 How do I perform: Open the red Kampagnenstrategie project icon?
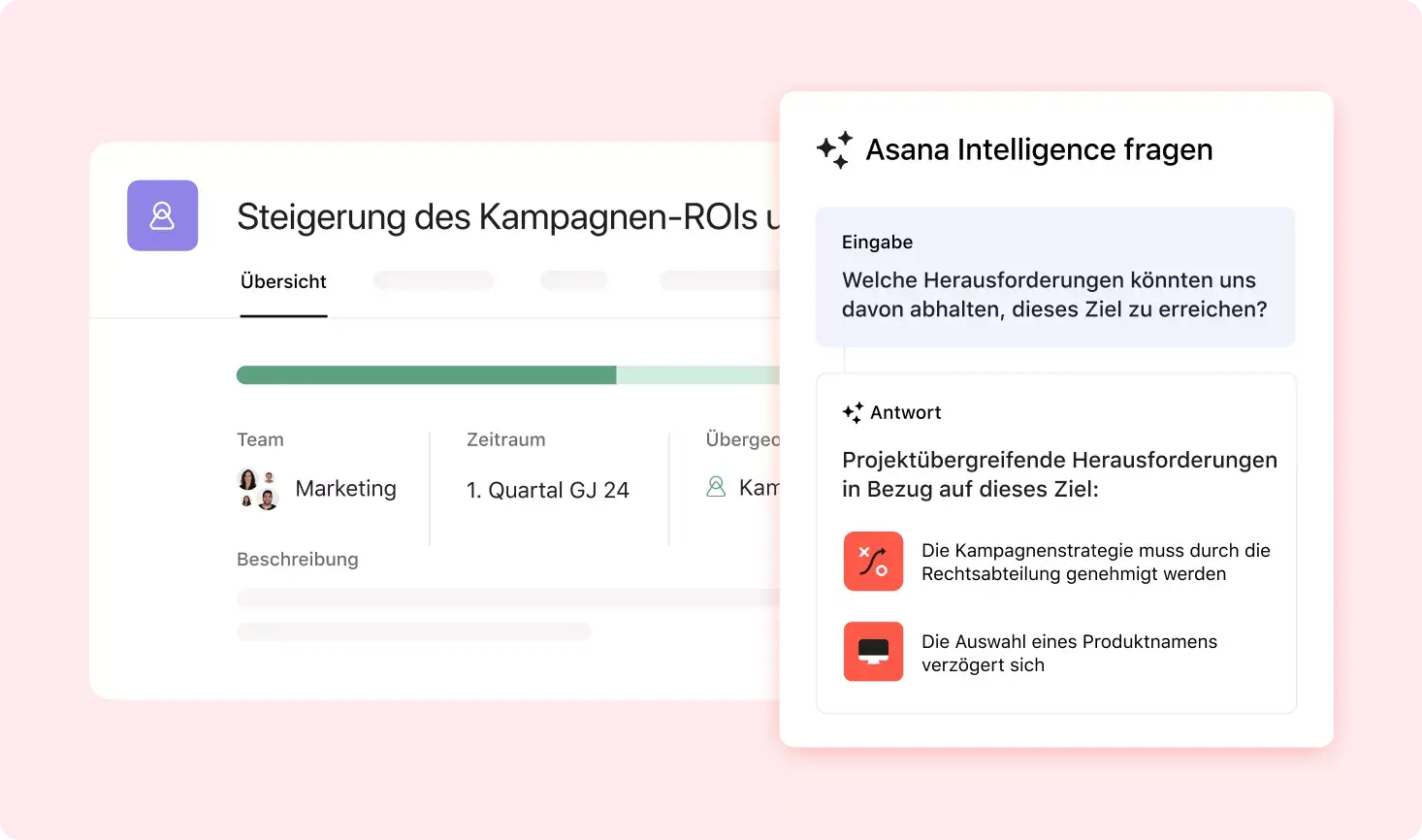coord(873,562)
